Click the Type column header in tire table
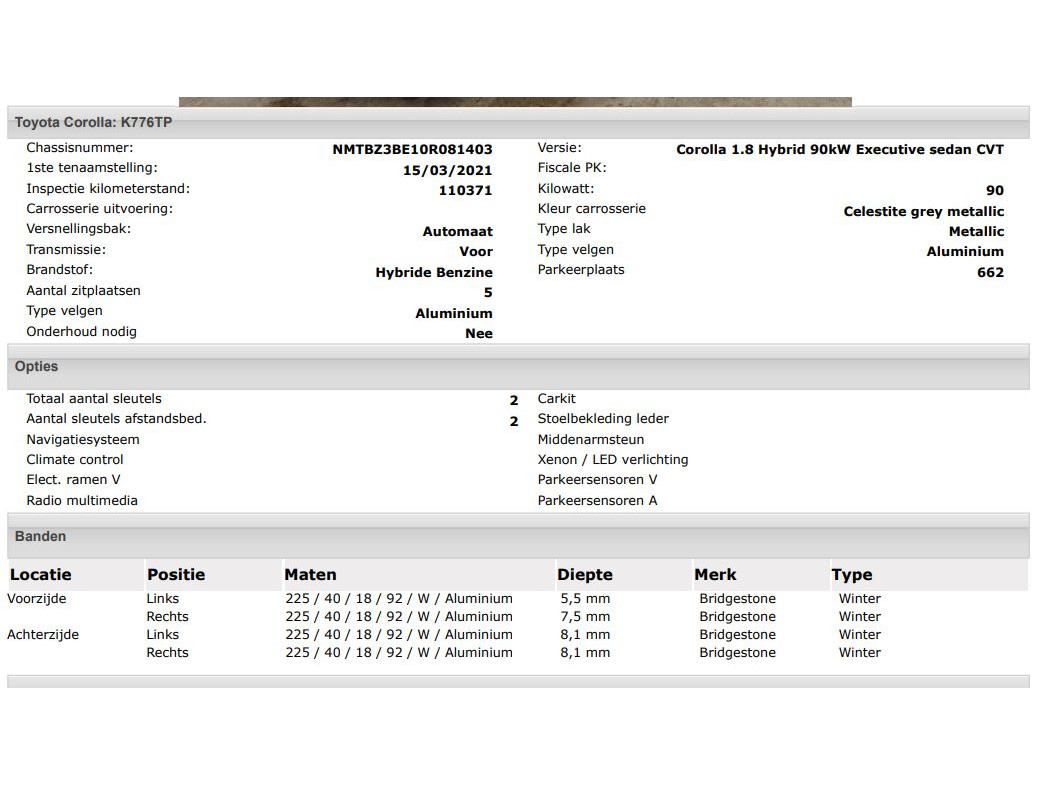Image resolution: width=1047 pixels, height=785 pixels. pyautogui.click(x=852, y=575)
